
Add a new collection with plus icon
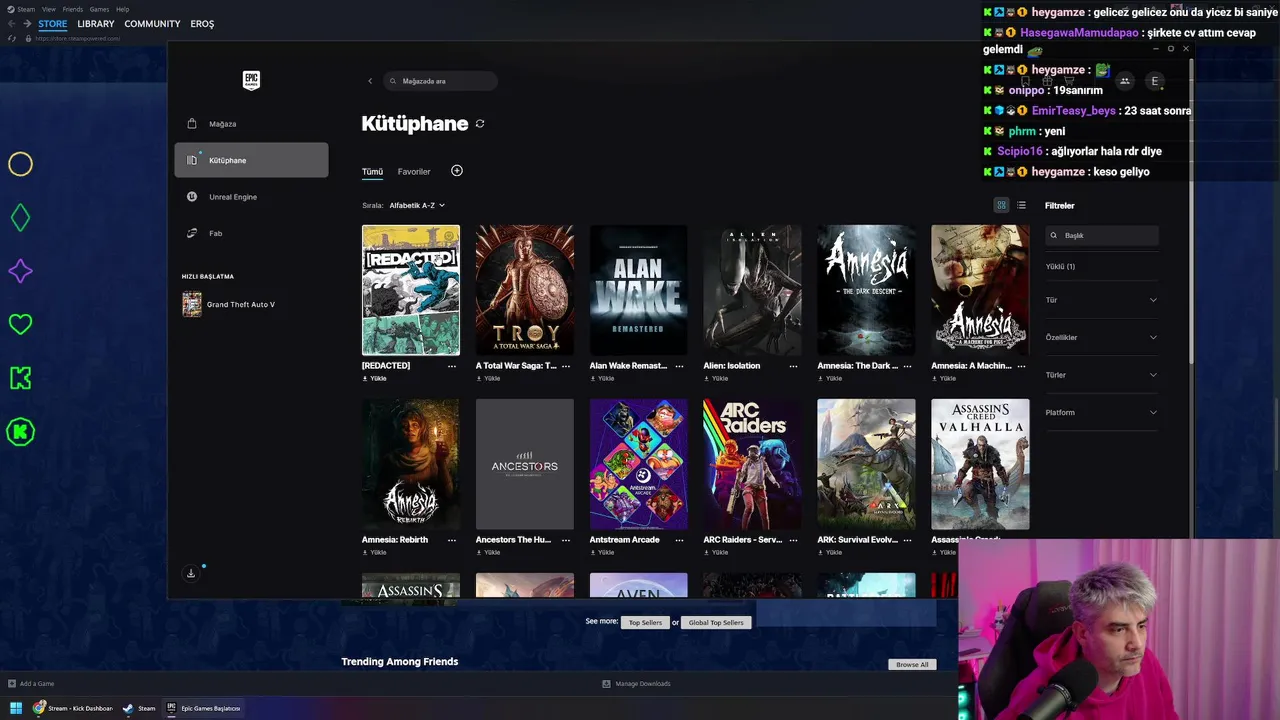click(457, 171)
